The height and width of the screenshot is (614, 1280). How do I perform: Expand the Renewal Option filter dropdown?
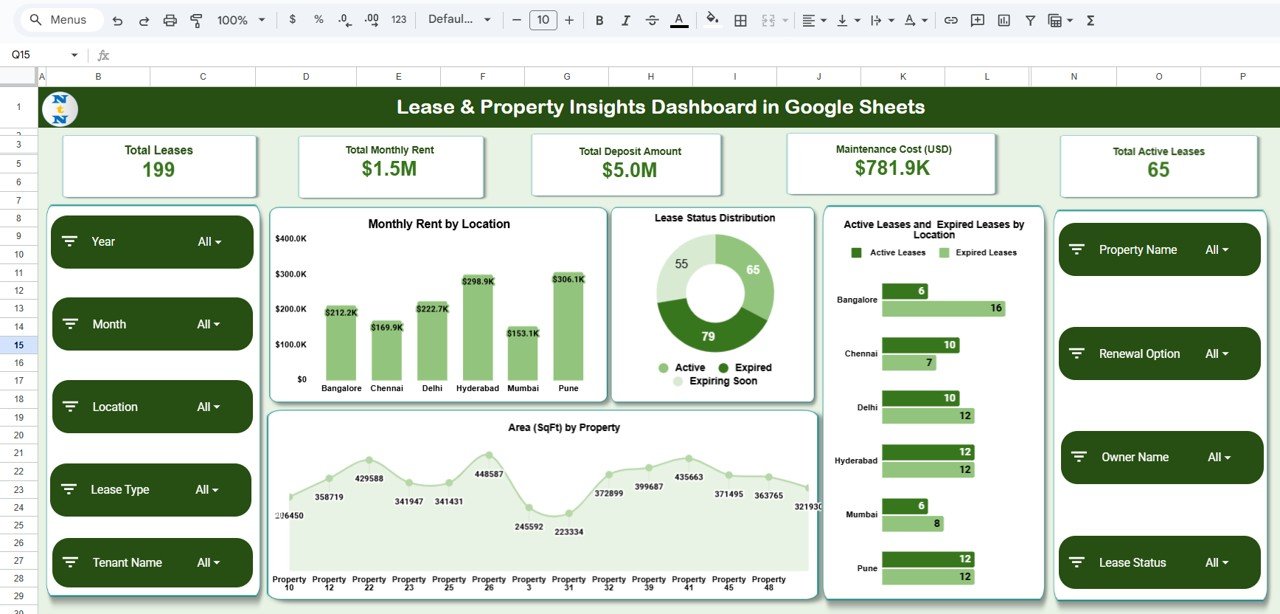(x=1218, y=353)
